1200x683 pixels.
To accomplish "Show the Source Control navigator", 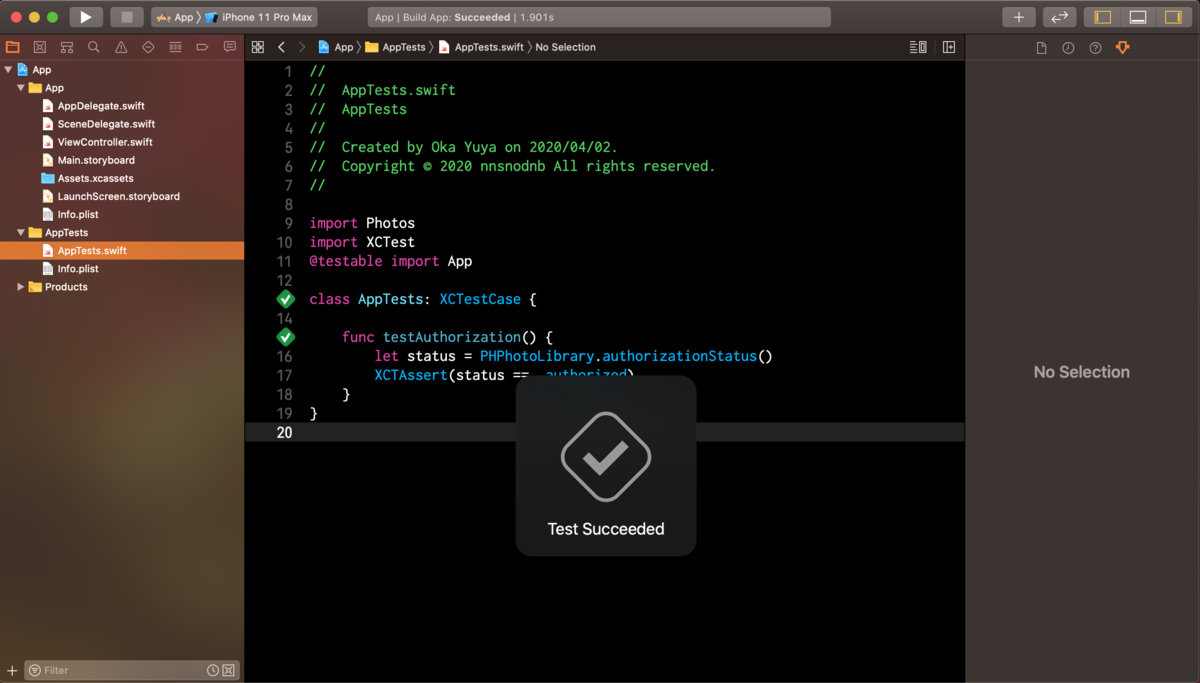I will (40, 47).
